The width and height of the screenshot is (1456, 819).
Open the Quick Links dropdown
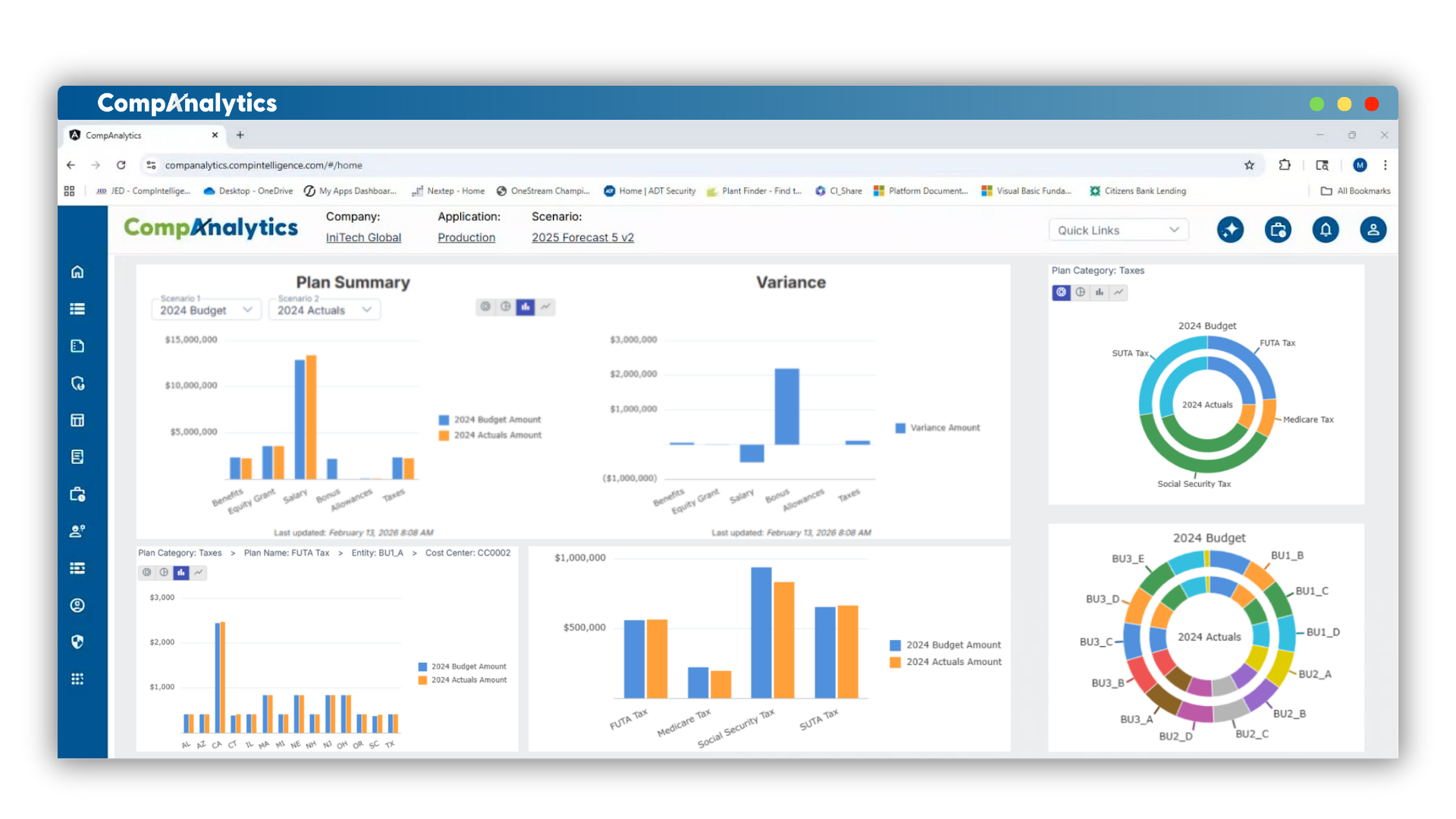click(x=1118, y=231)
